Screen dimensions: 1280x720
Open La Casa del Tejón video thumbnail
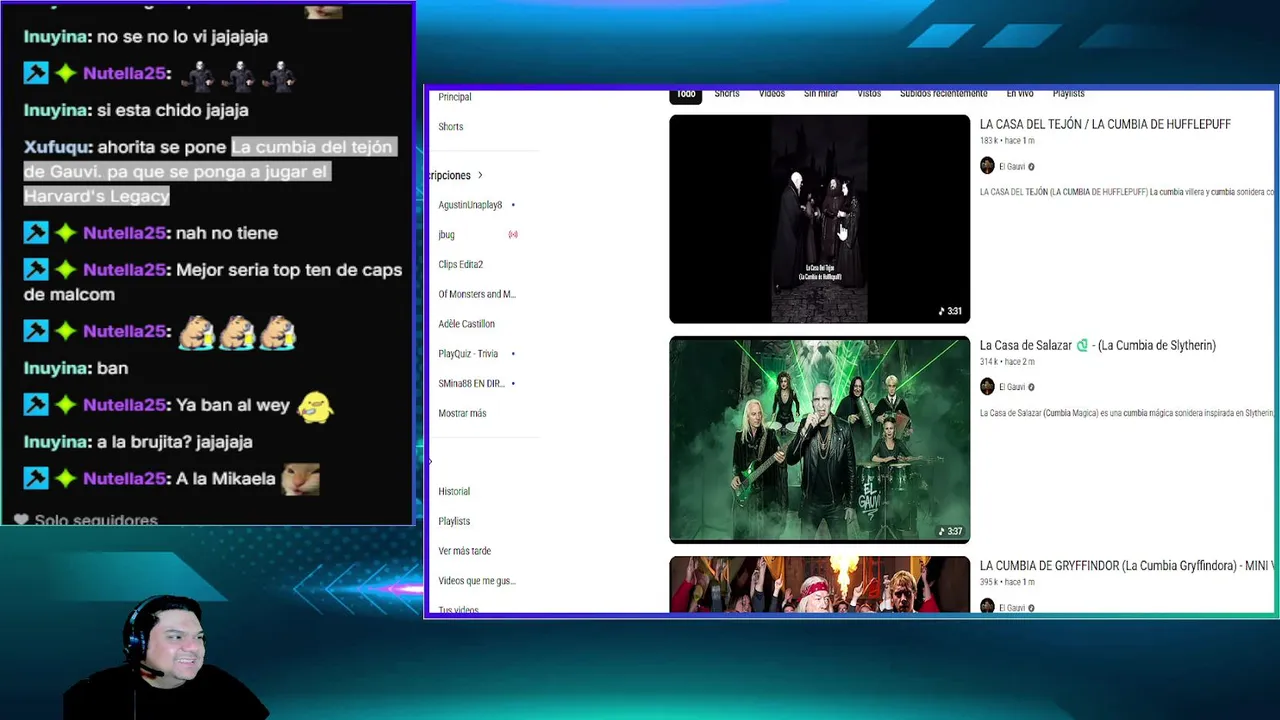[819, 219]
